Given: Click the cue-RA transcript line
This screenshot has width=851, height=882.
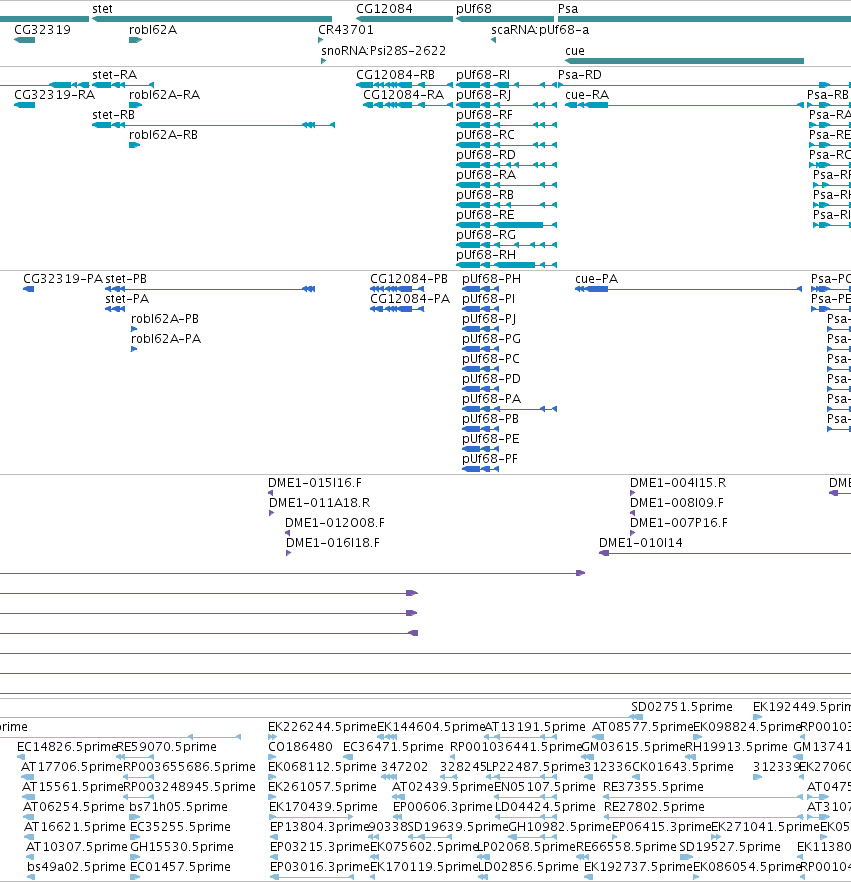Looking at the screenshot, I should (685, 105).
